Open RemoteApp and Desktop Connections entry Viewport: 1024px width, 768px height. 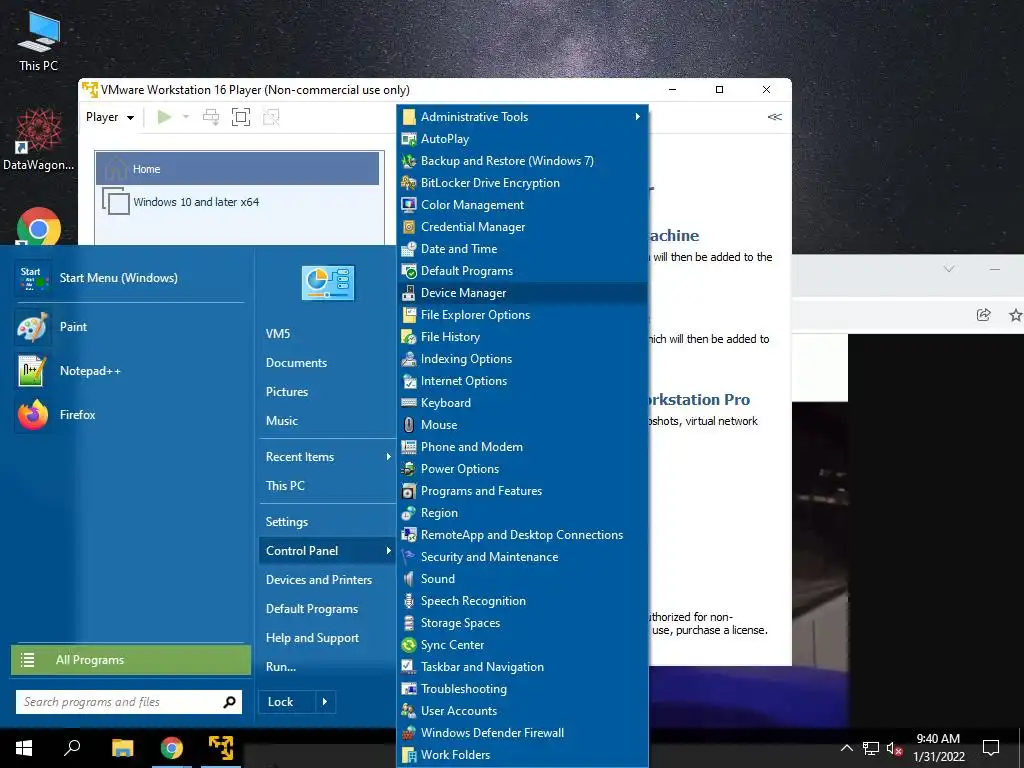522,535
